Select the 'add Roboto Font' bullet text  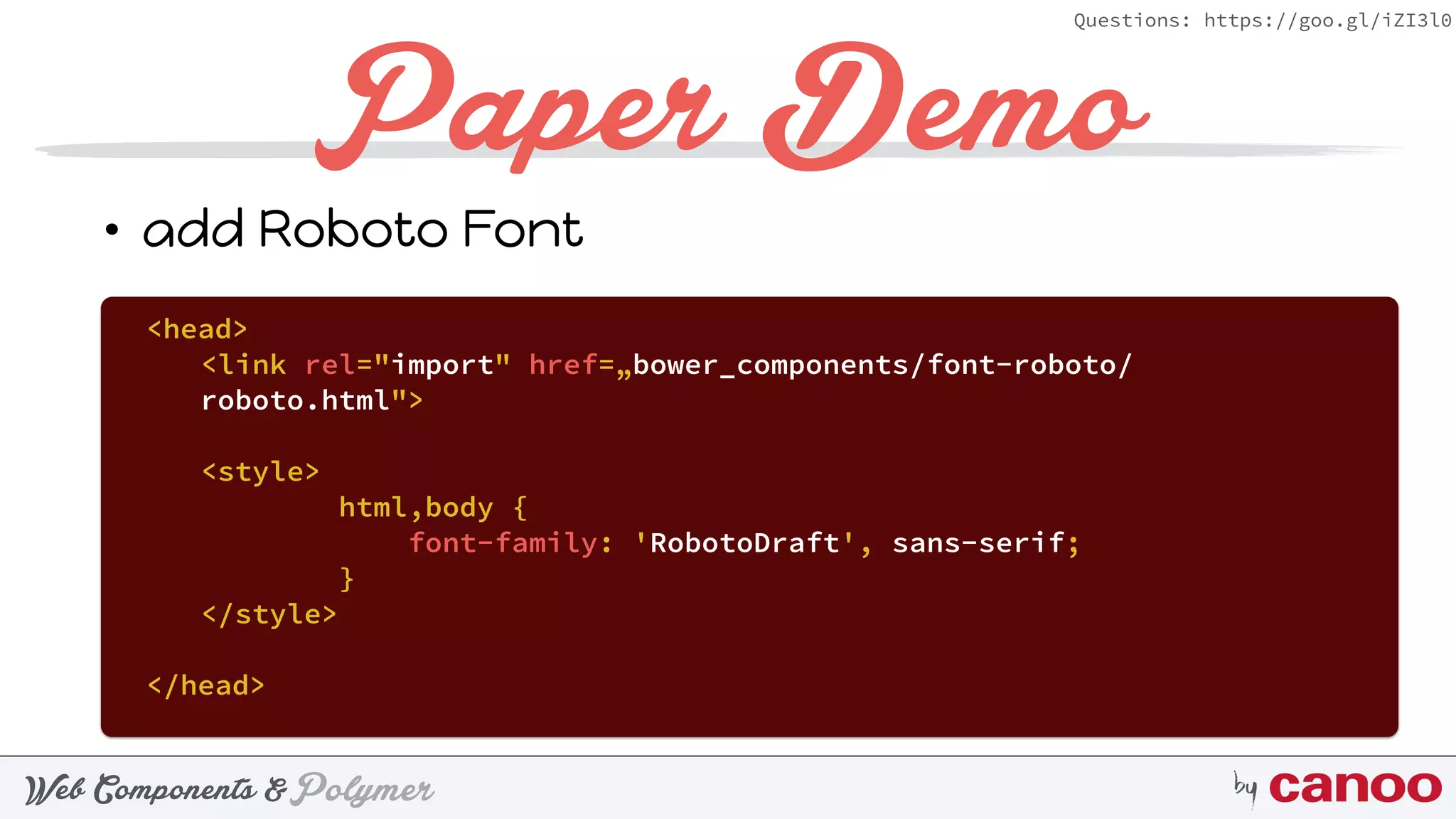(x=363, y=228)
